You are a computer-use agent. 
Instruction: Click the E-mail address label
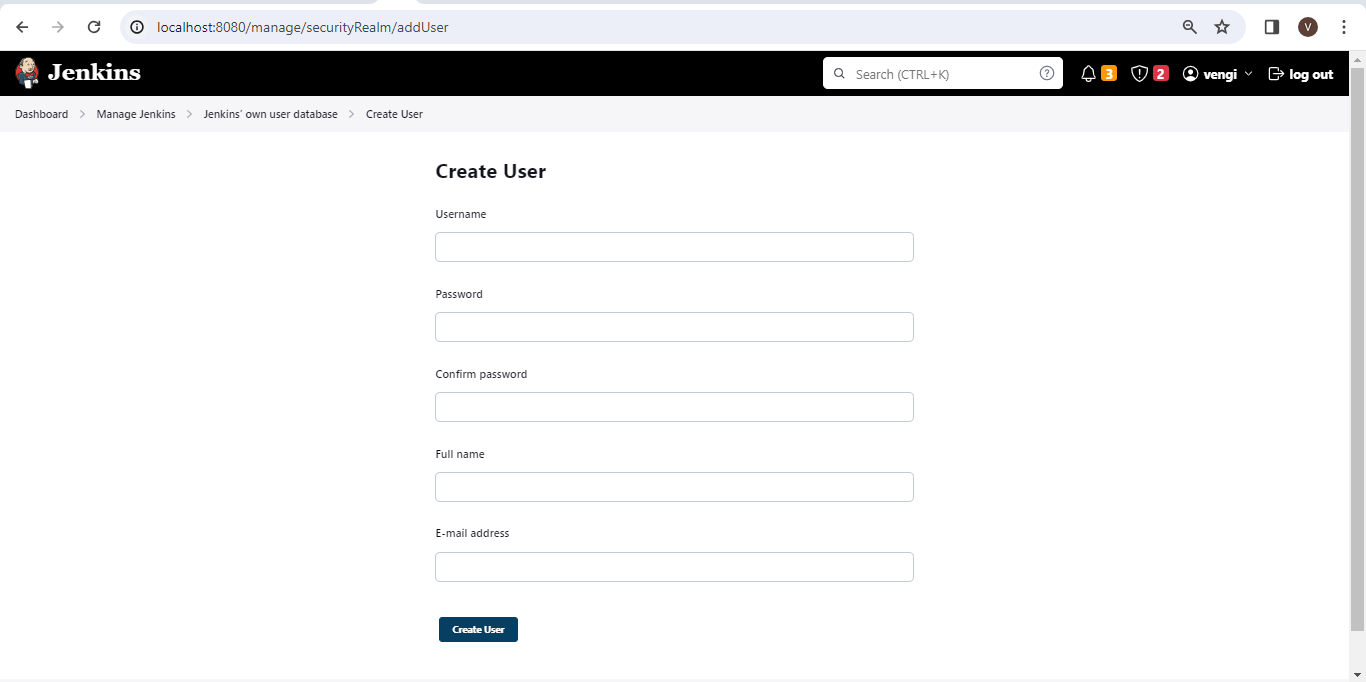472,533
